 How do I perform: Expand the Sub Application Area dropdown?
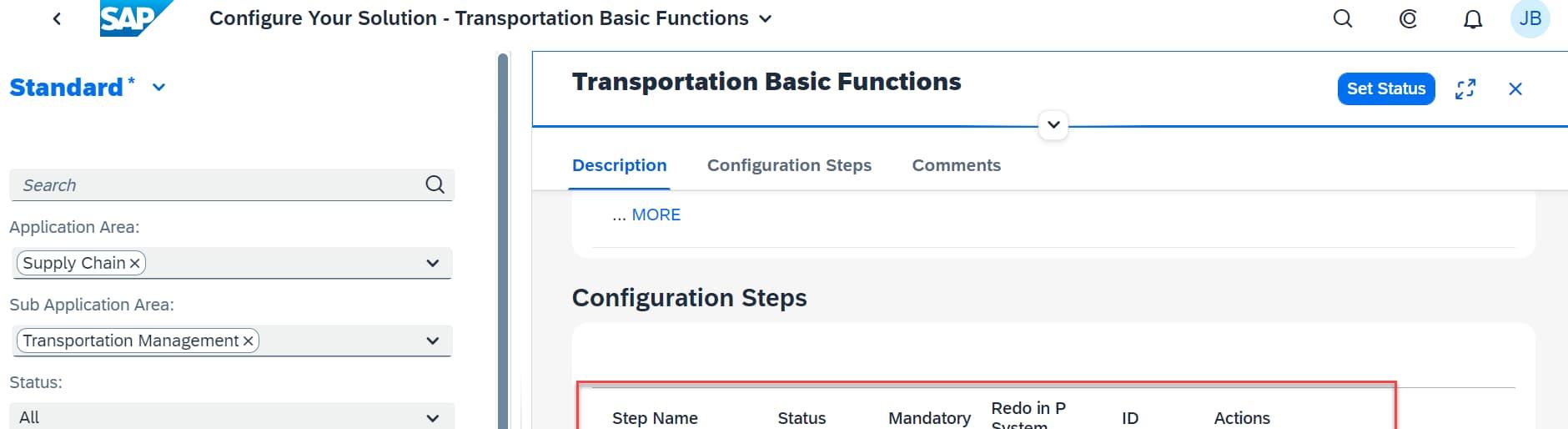(x=432, y=341)
